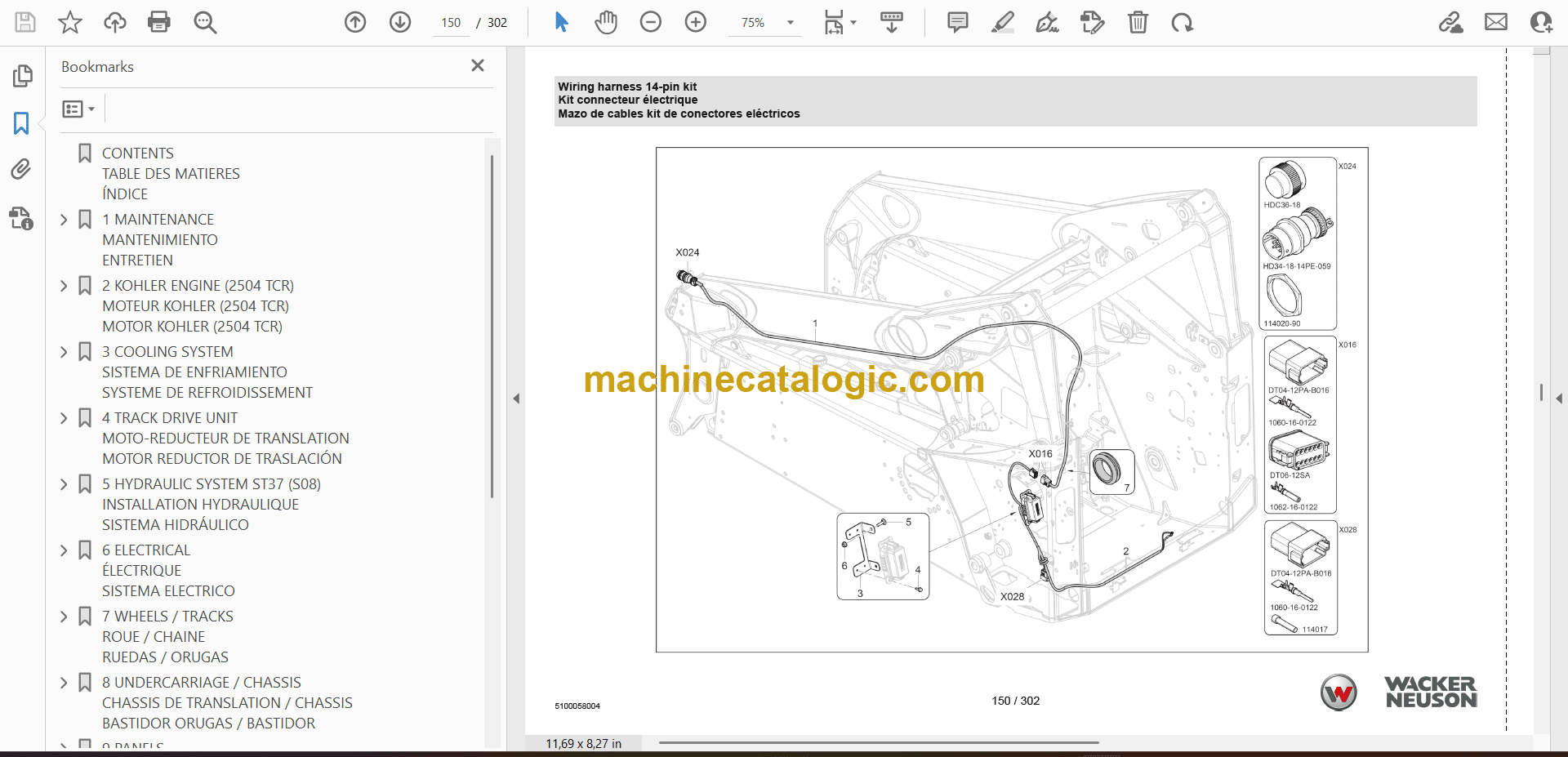1568x757 pixels.
Task: Toggle the Bookmarks panel sidebar icon
Action: point(22,123)
